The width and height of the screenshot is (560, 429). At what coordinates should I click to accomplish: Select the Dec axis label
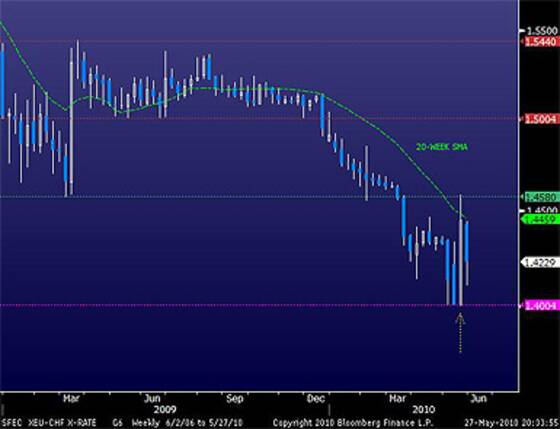pyautogui.click(x=316, y=398)
